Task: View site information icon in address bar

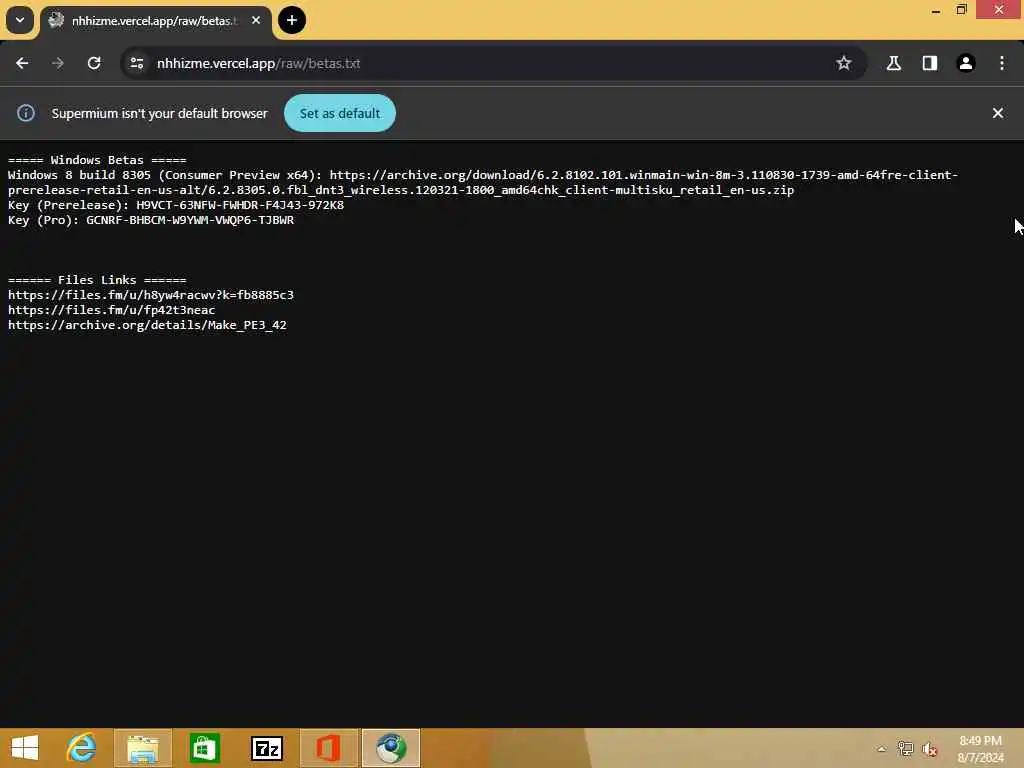Action: pos(136,63)
